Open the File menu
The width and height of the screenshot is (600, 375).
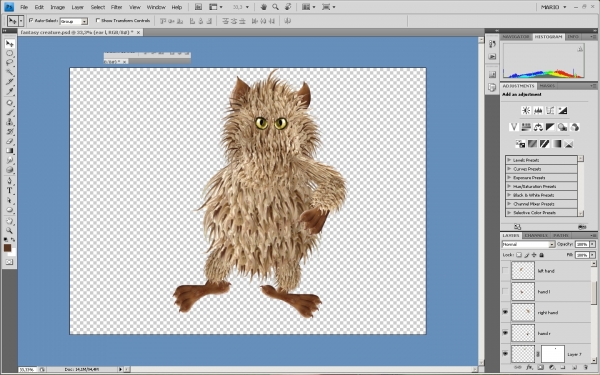[24, 7]
